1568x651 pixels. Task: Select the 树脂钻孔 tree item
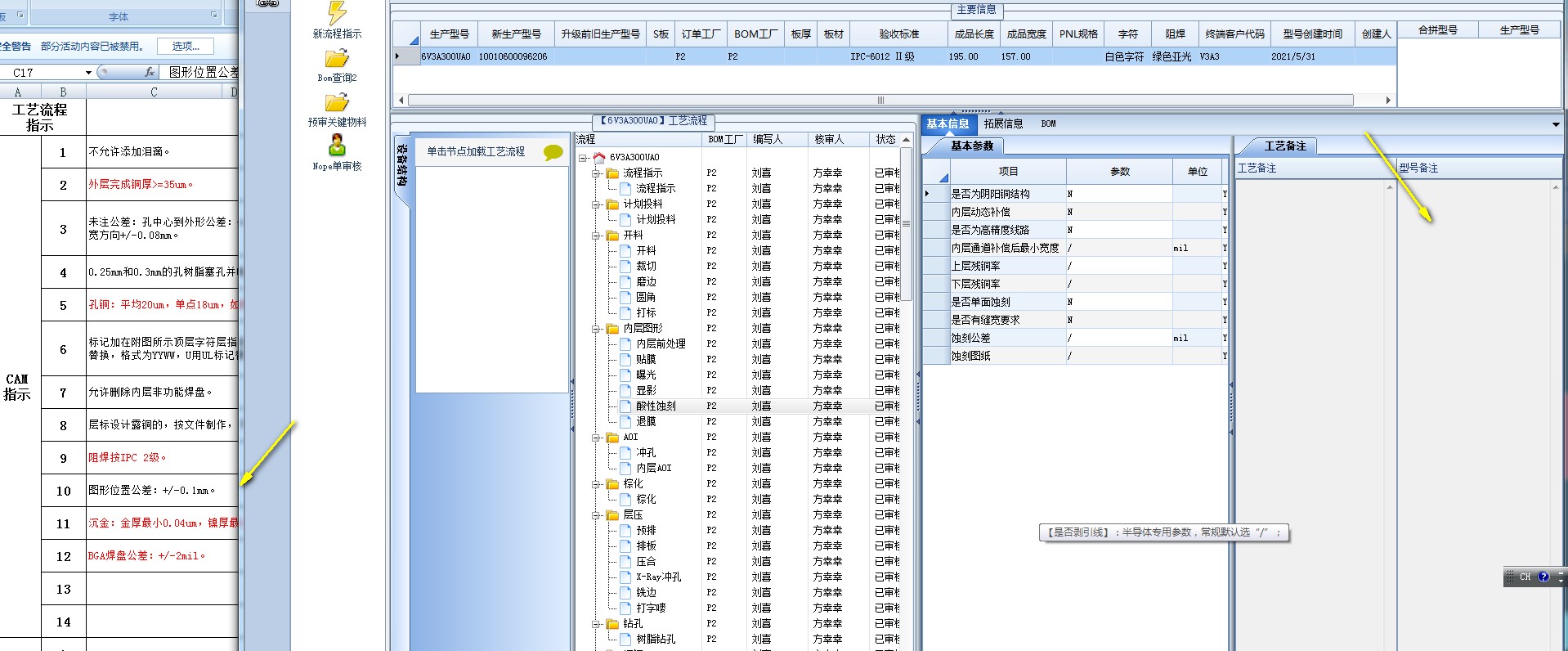[656, 639]
